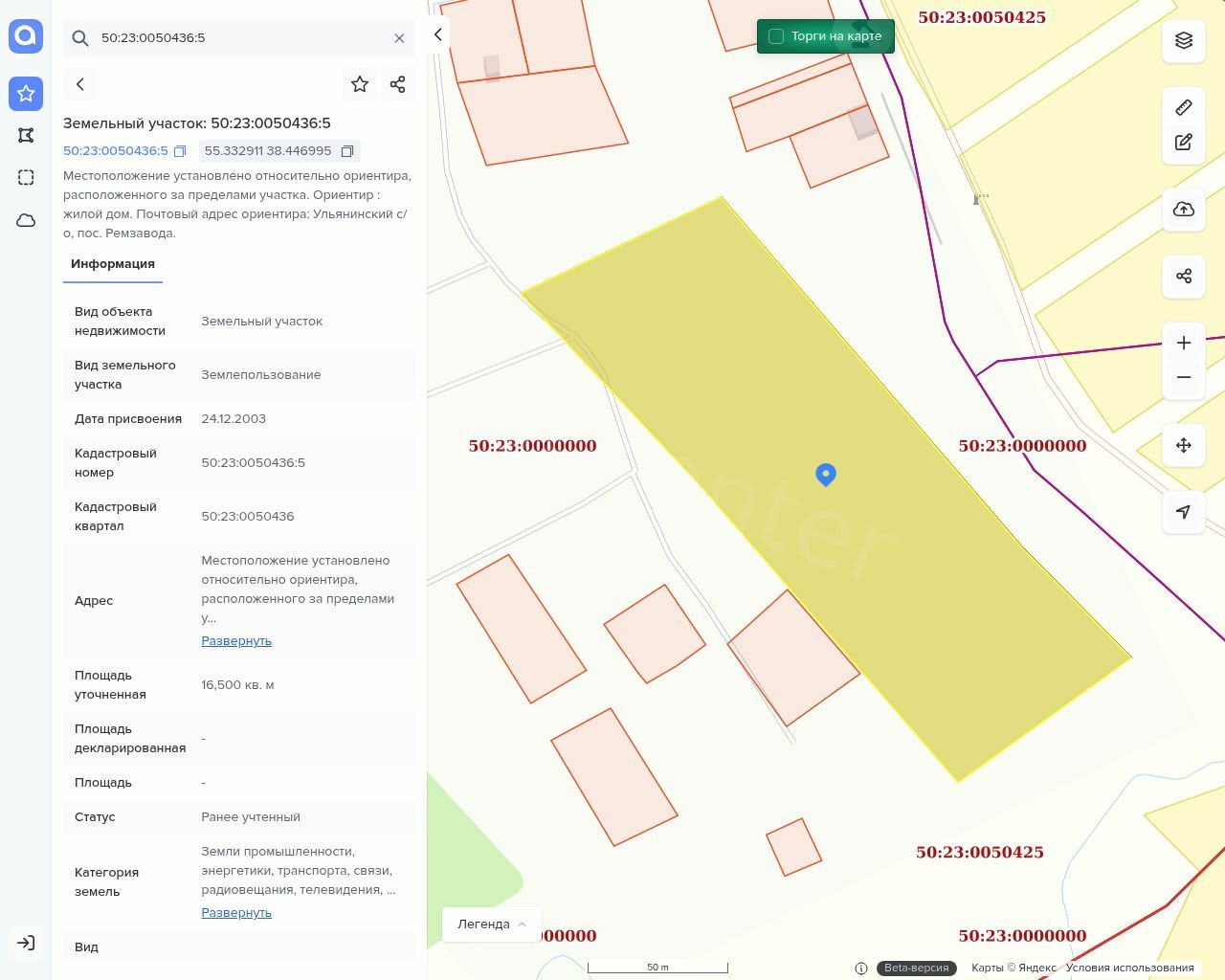Click the edit drawing tool icon
1225x980 pixels.
click(1184, 143)
